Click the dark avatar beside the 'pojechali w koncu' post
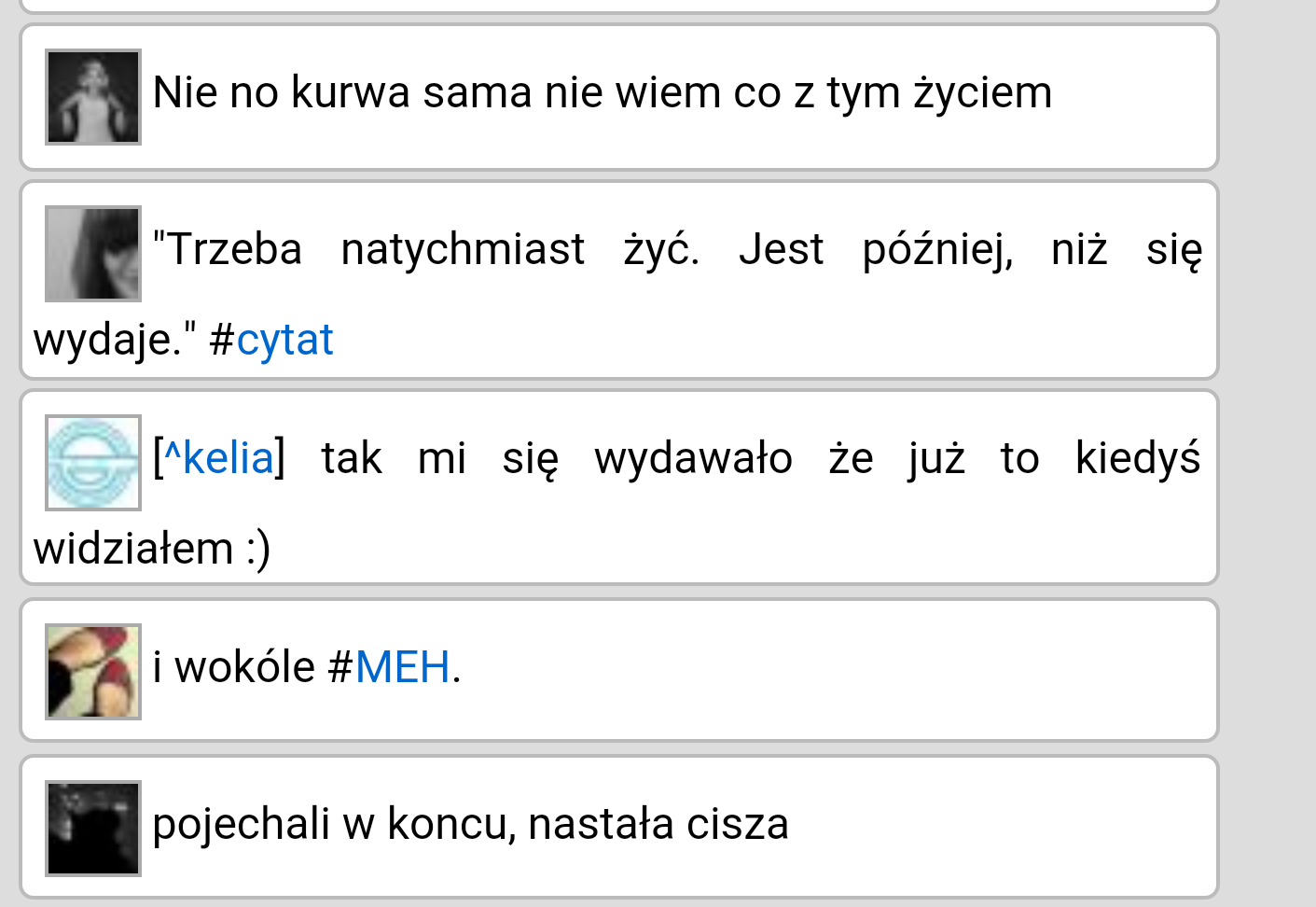The height and width of the screenshot is (907, 1316). tap(93, 829)
